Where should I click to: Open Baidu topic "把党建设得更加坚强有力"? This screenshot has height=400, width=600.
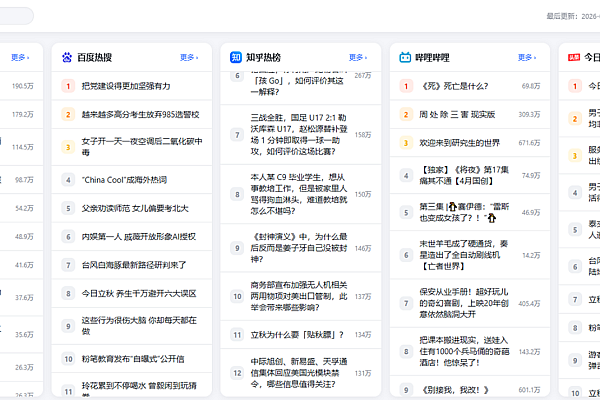pyautogui.click(x=126, y=86)
